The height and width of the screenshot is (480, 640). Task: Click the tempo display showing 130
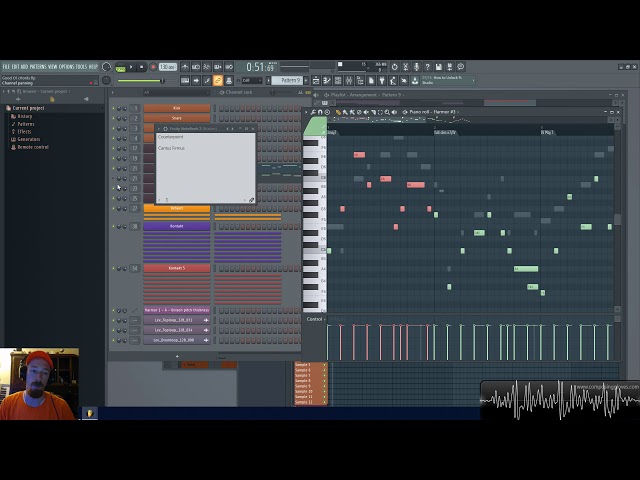167,67
